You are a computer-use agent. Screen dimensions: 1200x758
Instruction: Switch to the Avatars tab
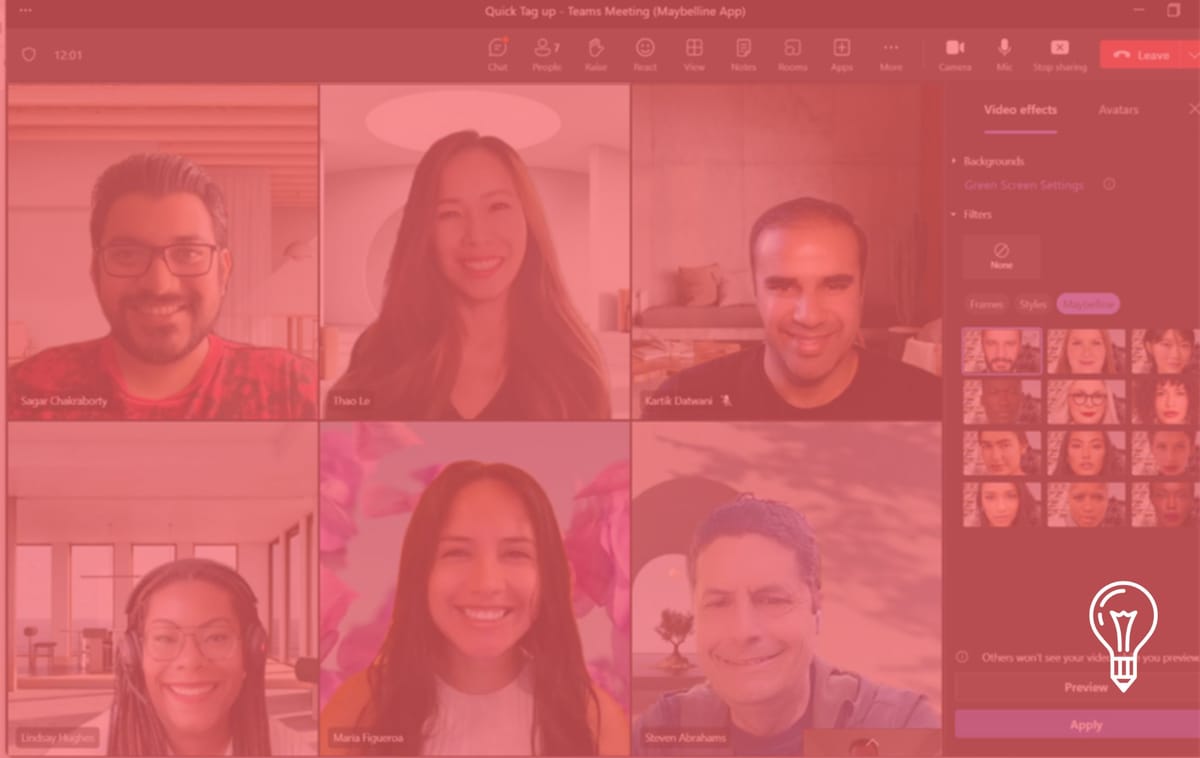[1119, 110]
